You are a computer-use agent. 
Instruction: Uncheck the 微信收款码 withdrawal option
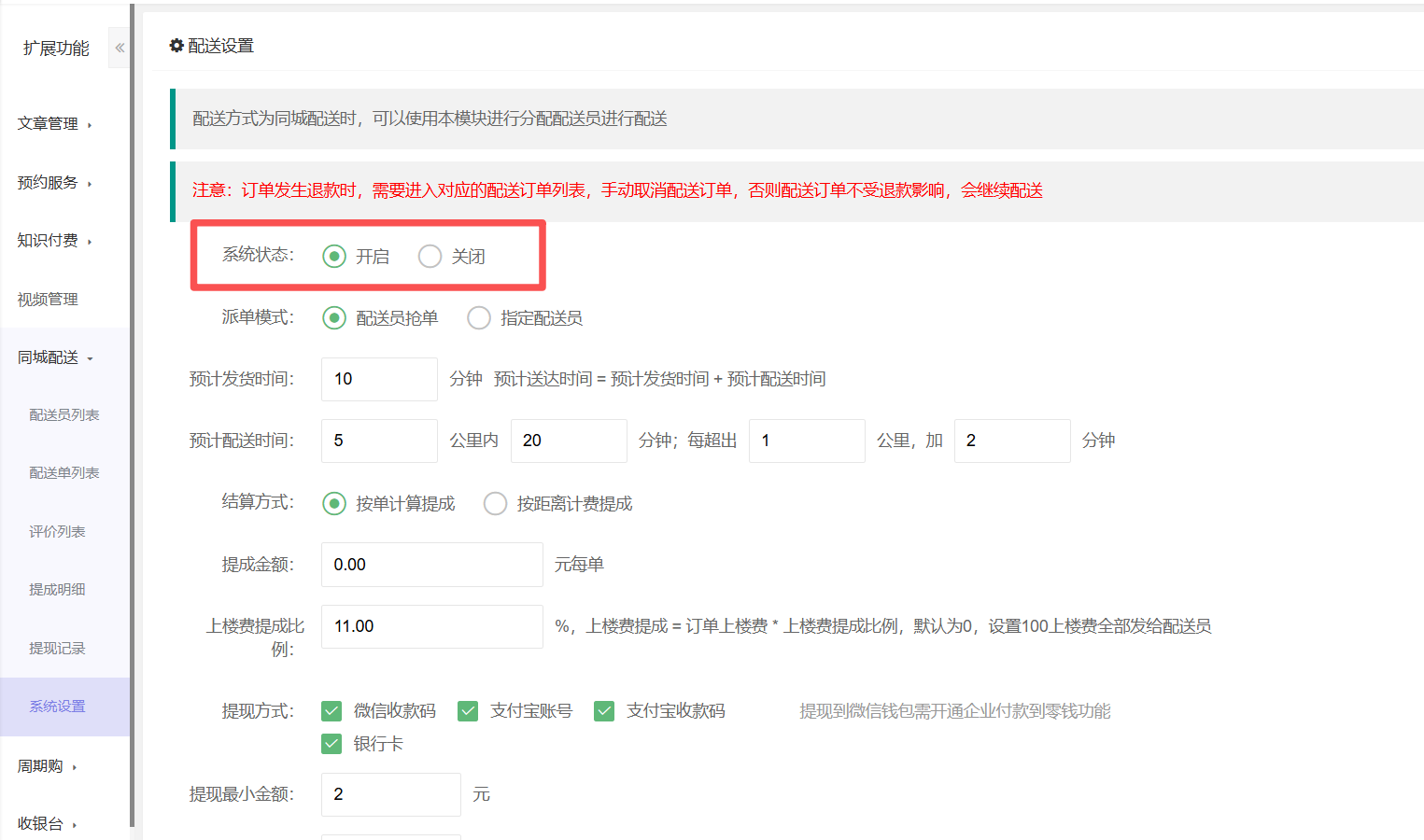click(331, 711)
